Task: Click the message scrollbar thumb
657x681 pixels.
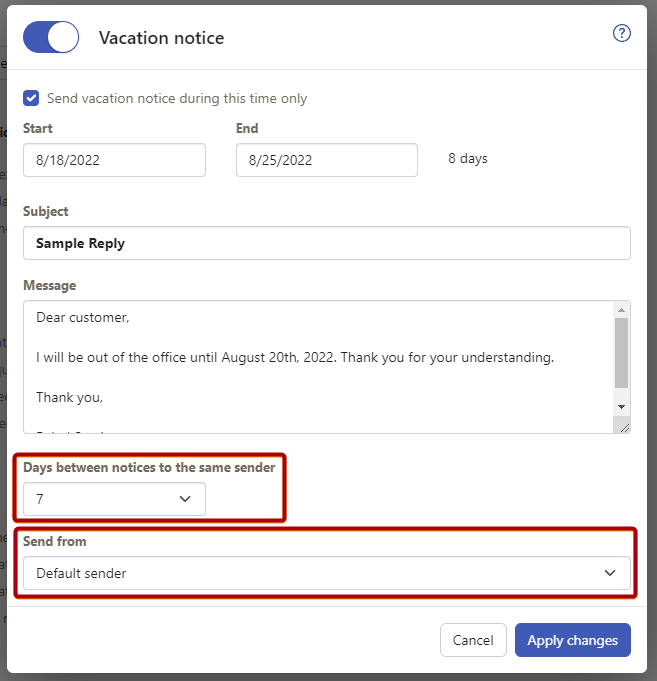Action: click(621, 353)
